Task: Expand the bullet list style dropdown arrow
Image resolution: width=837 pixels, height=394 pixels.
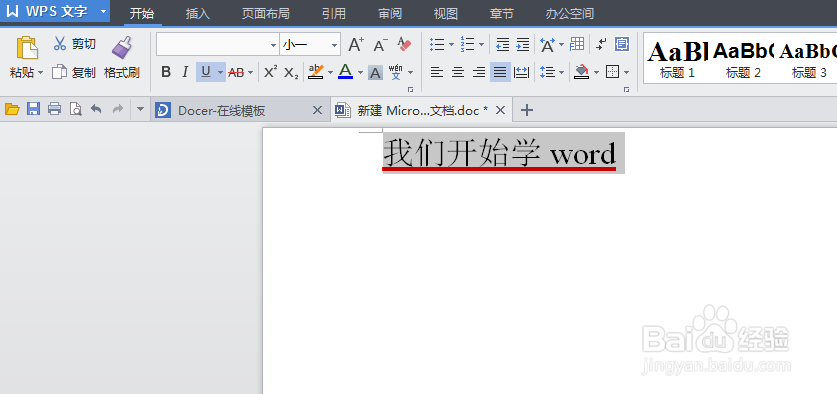Action: 452,45
